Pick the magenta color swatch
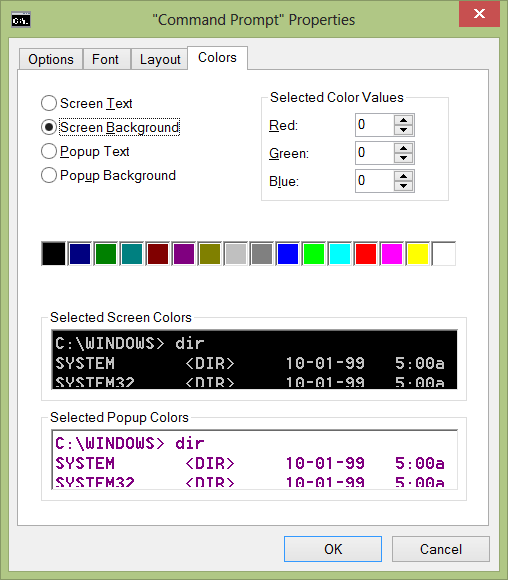This screenshot has width=508, height=580. point(392,254)
